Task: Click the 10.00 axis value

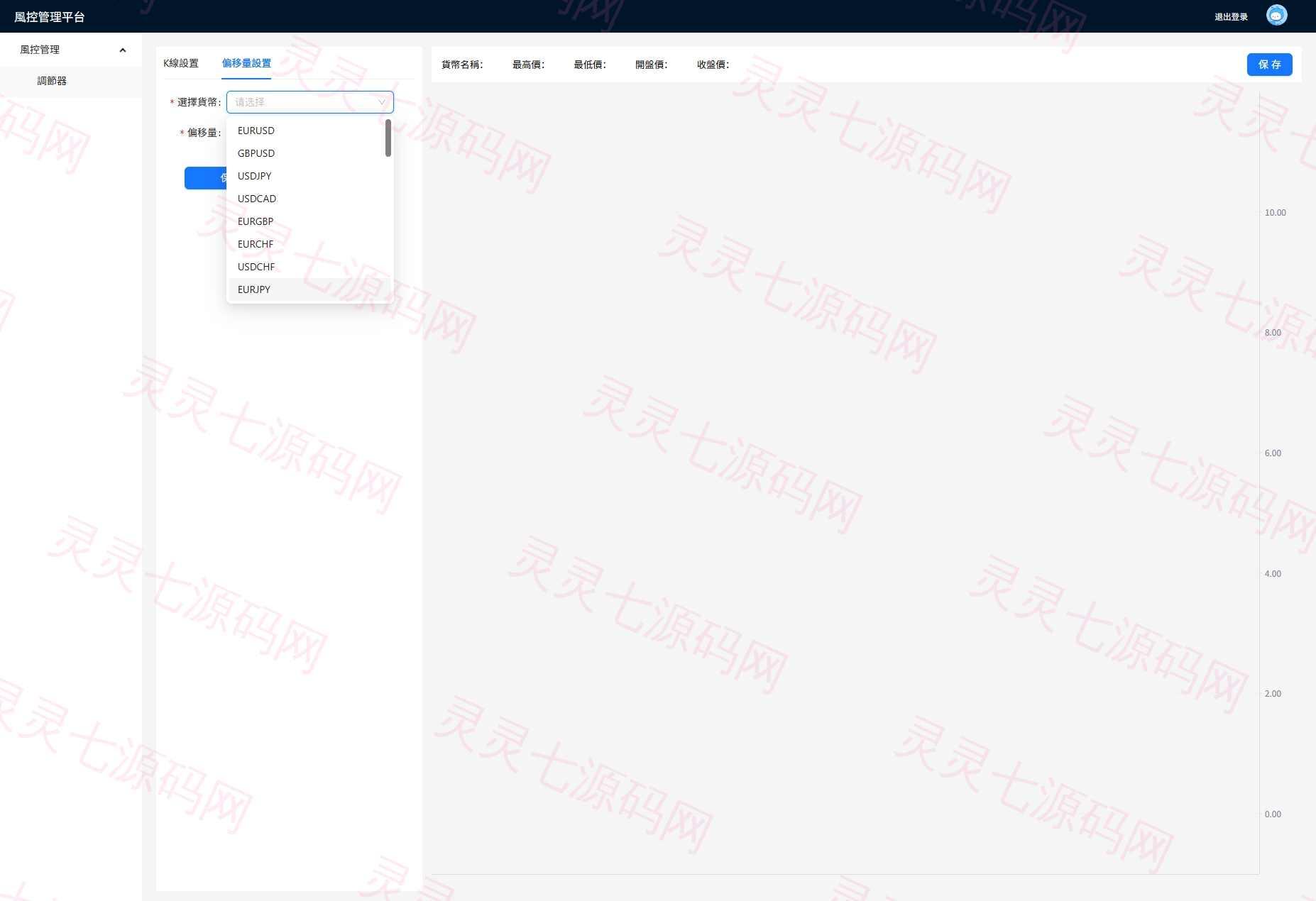Action: coord(1275,213)
